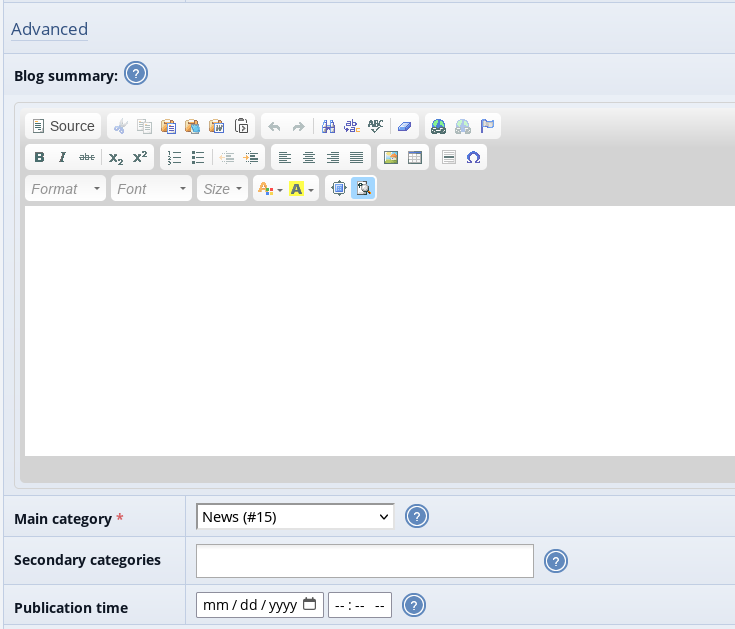Click Paste as plain text icon

point(192,126)
